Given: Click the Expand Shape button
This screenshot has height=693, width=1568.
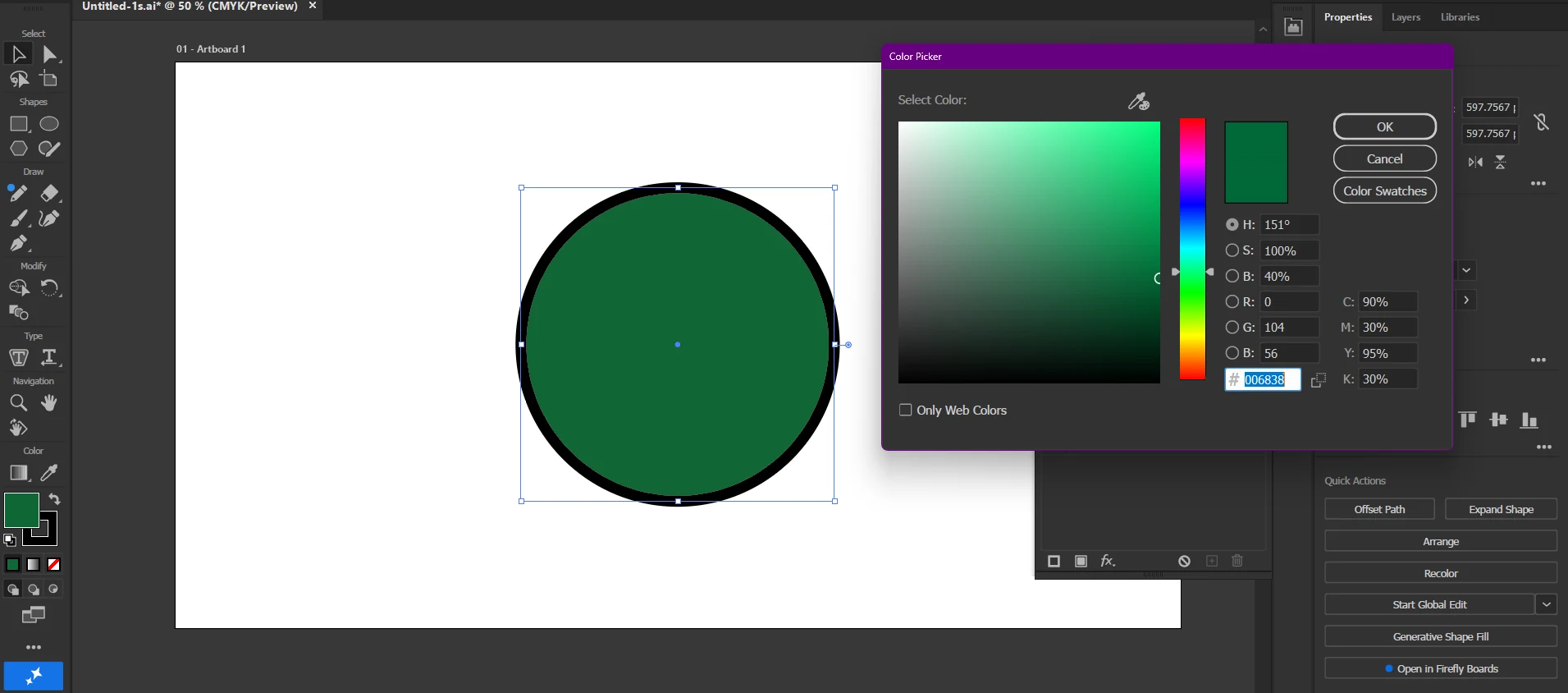Looking at the screenshot, I should [x=1501, y=509].
